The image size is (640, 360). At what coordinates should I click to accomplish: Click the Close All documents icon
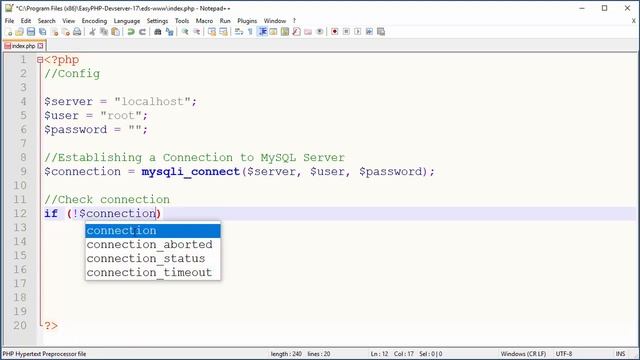[x=66, y=32]
